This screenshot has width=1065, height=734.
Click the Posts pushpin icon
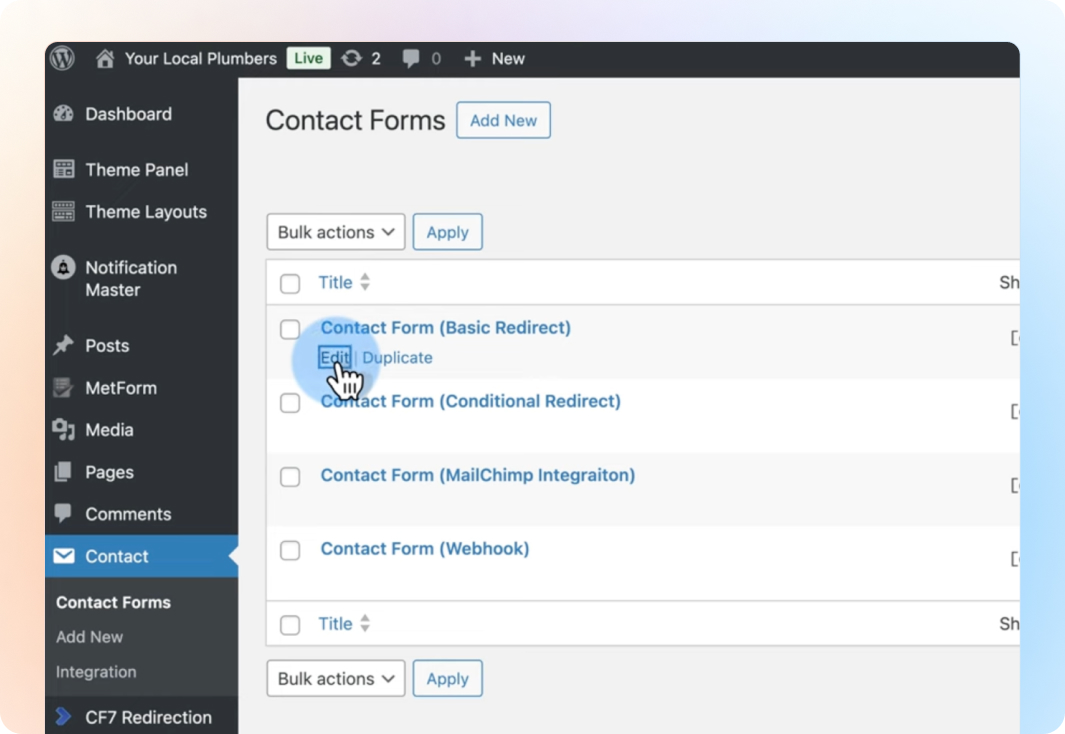click(x=64, y=345)
